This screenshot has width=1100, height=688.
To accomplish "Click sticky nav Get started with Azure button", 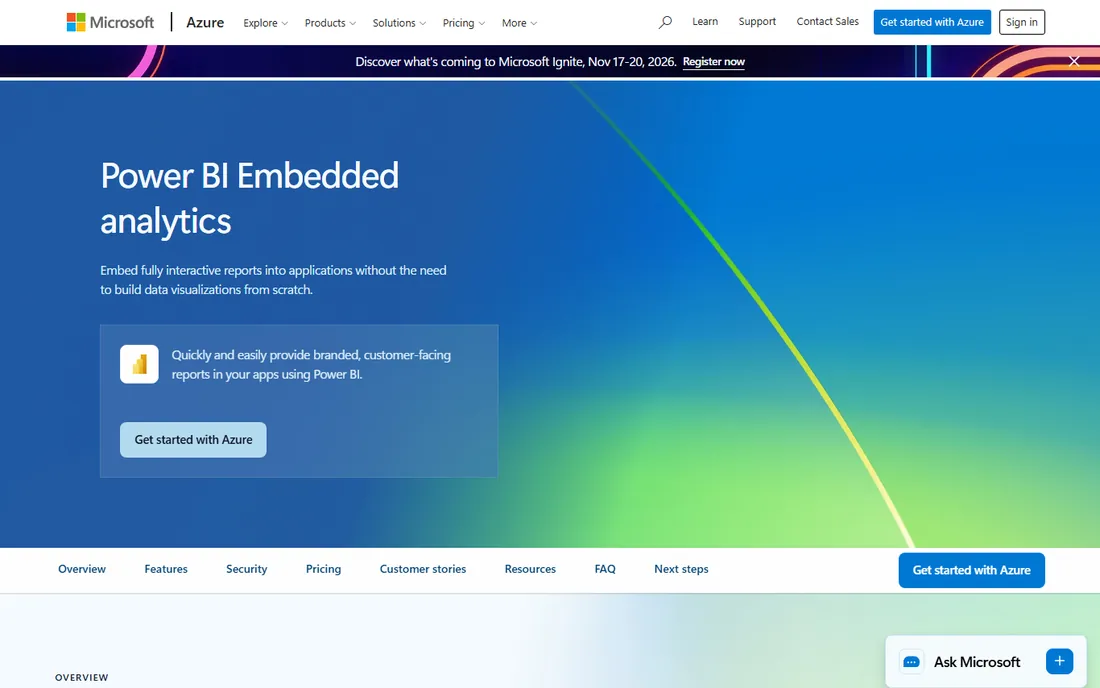I will [x=971, y=570].
